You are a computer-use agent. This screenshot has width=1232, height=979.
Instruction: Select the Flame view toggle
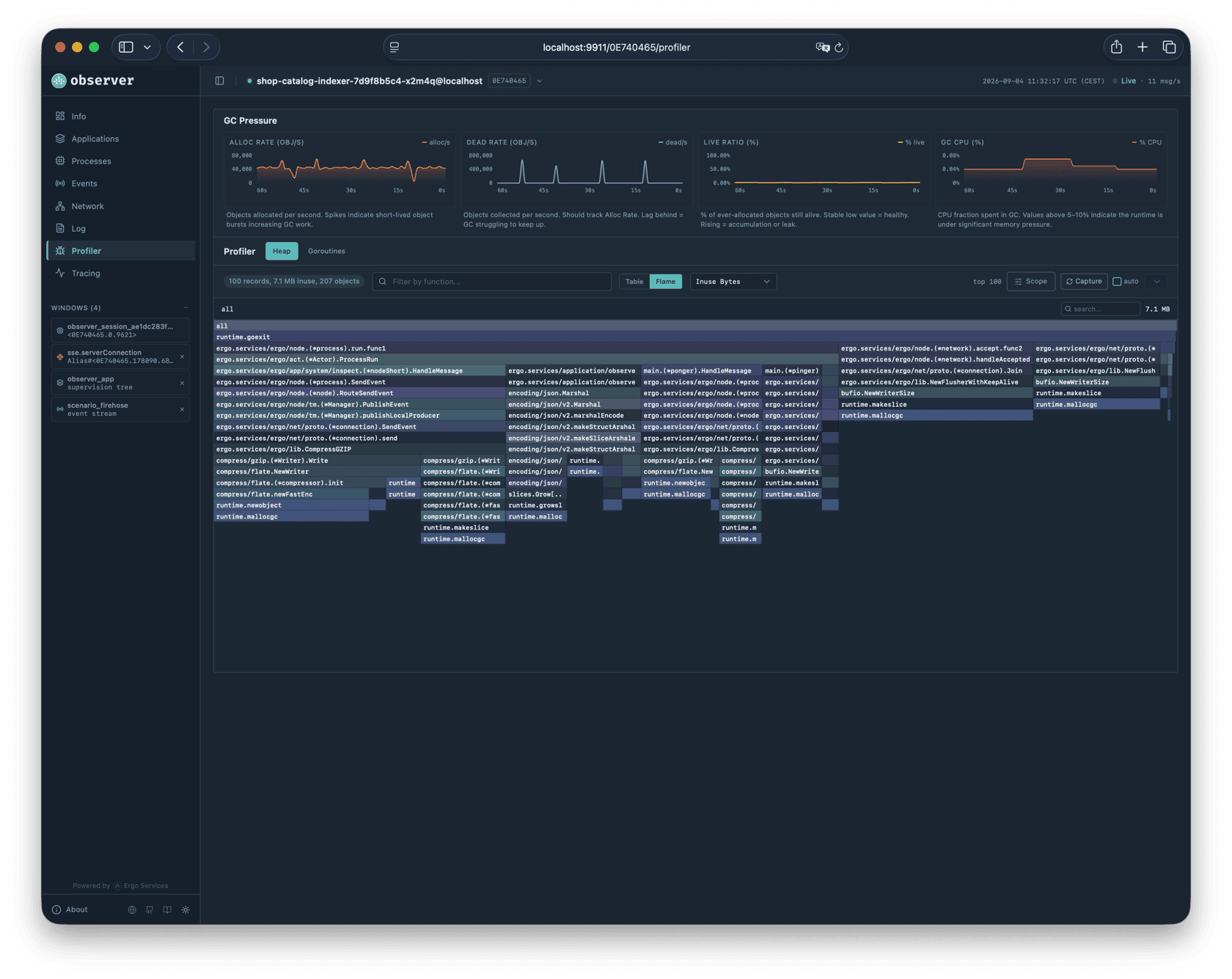(x=665, y=282)
